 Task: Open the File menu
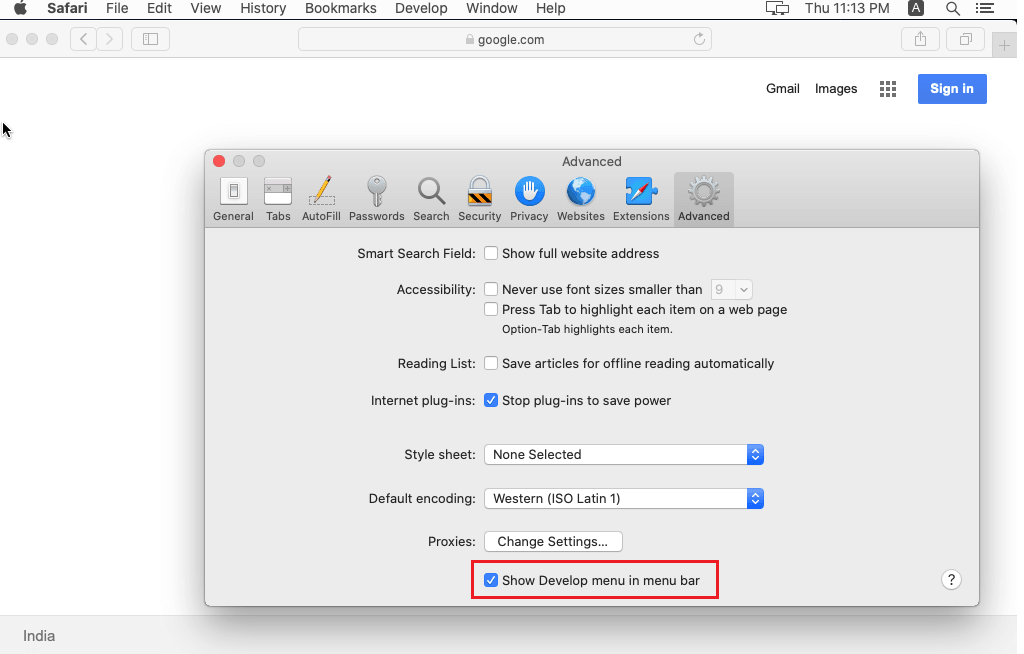[117, 8]
